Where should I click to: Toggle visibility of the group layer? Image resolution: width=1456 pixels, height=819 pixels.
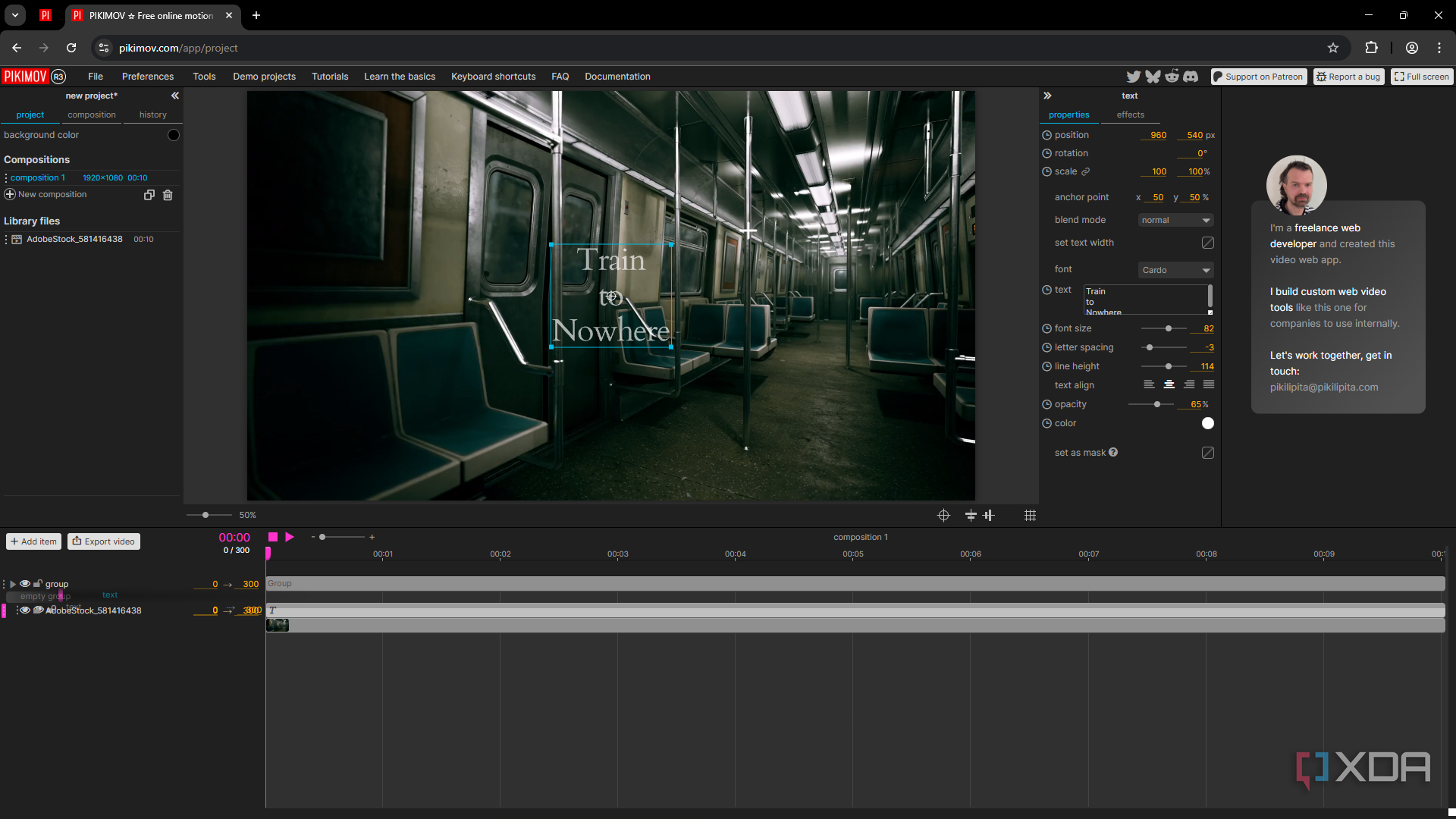[x=25, y=584]
